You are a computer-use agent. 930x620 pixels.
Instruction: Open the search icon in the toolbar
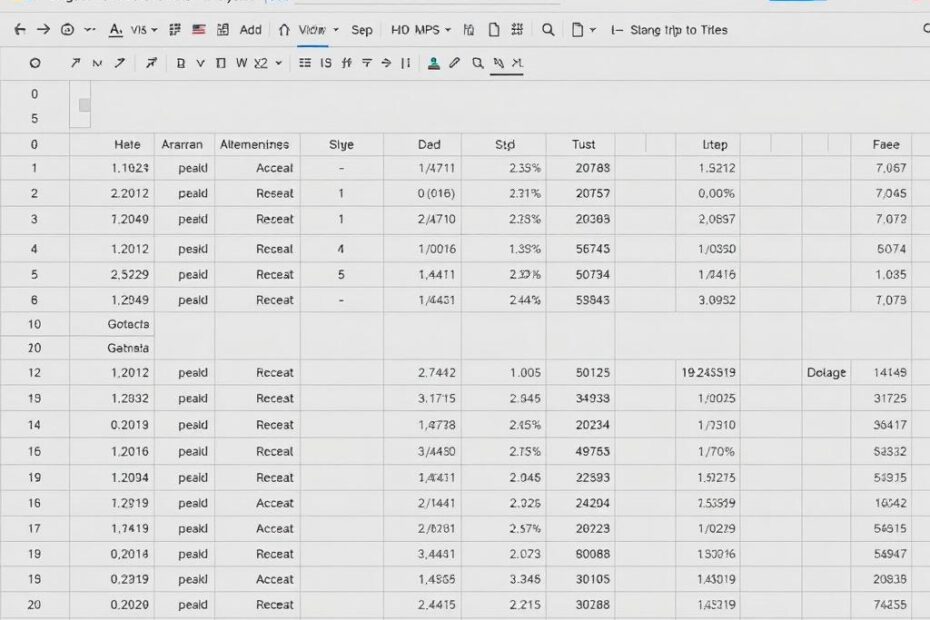click(546, 30)
